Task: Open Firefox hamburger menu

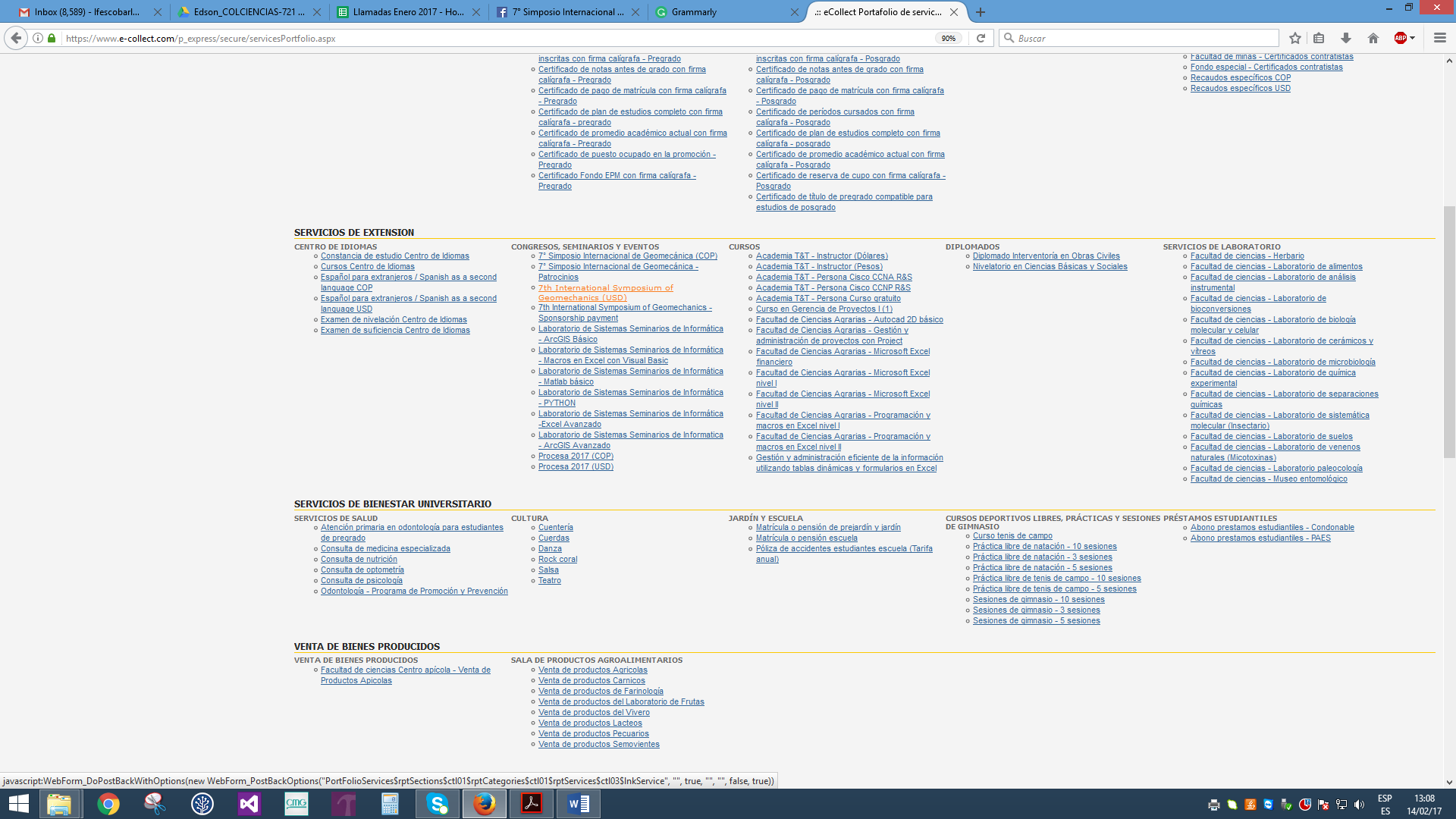Action: pyautogui.click(x=1440, y=38)
